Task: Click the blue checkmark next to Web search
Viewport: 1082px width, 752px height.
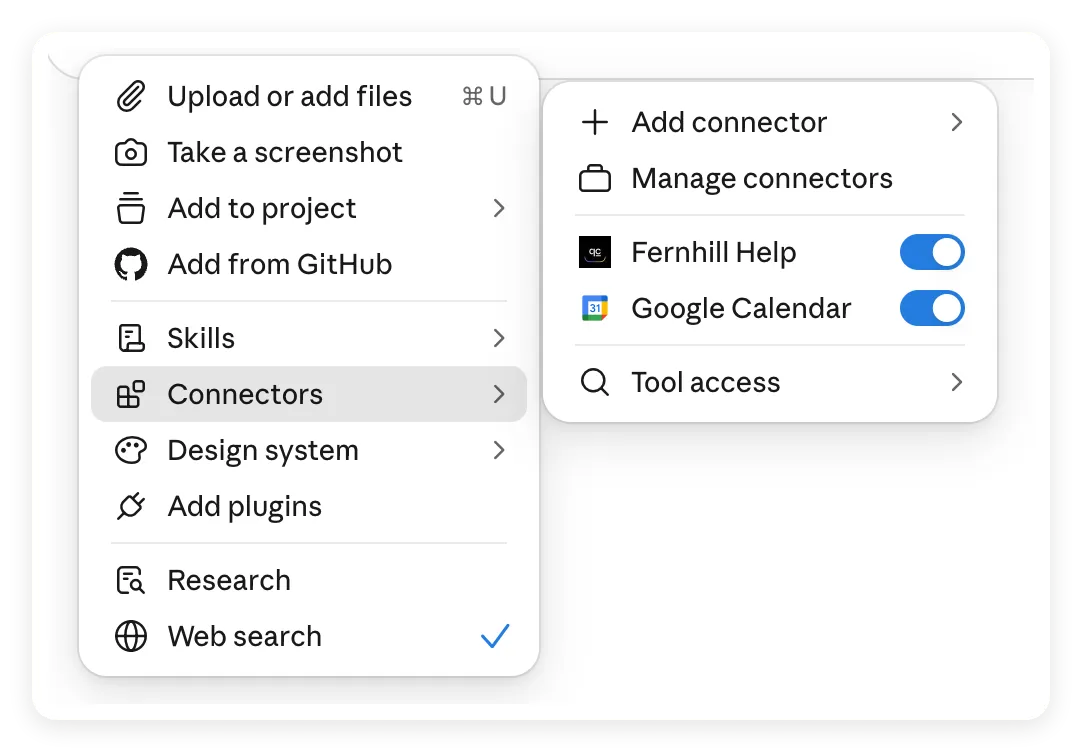Action: tap(495, 636)
